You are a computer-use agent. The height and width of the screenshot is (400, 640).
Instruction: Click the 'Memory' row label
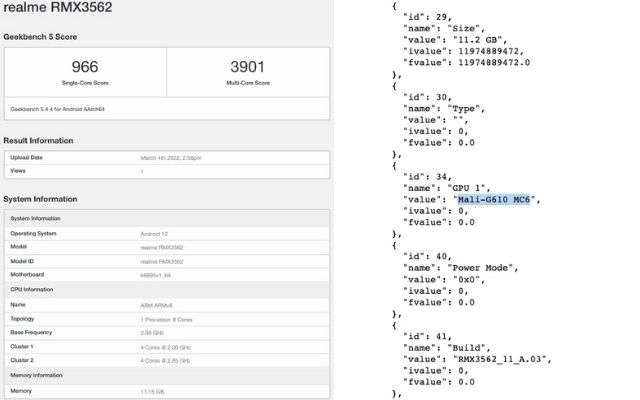[x=21, y=391]
